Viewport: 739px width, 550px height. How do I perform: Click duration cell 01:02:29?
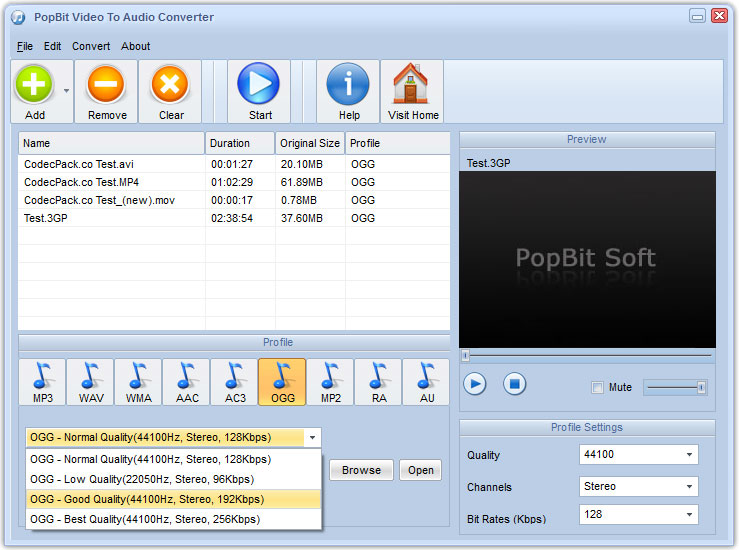tap(232, 182)
